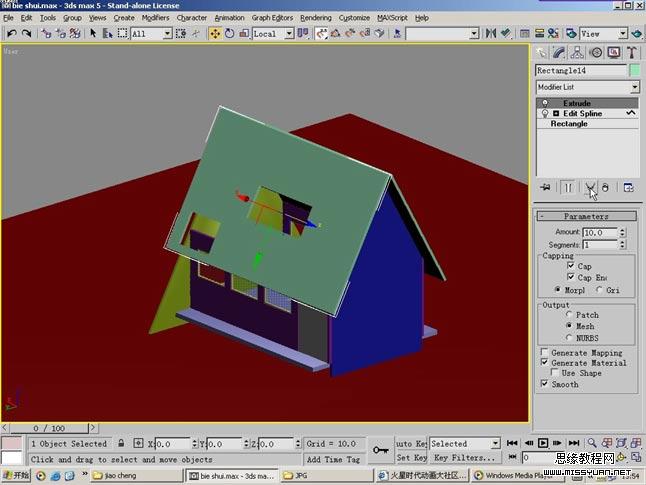Open the MAXScript menu
646x485 pixels.
pos(392,18)
